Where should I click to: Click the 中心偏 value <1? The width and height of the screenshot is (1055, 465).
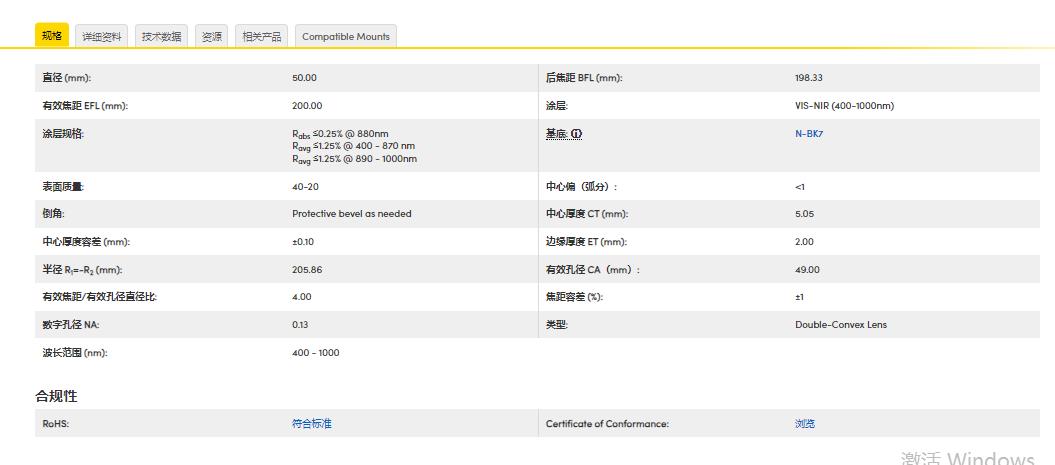click(799, 186)
